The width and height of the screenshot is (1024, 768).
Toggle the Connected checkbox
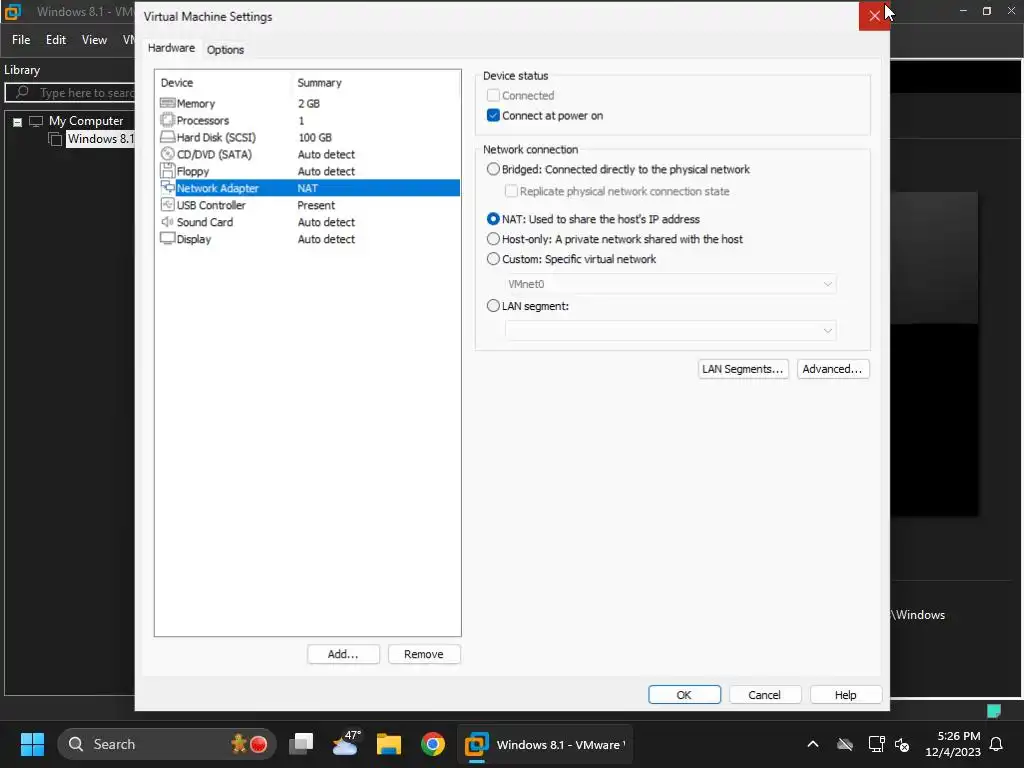(493, 95)
